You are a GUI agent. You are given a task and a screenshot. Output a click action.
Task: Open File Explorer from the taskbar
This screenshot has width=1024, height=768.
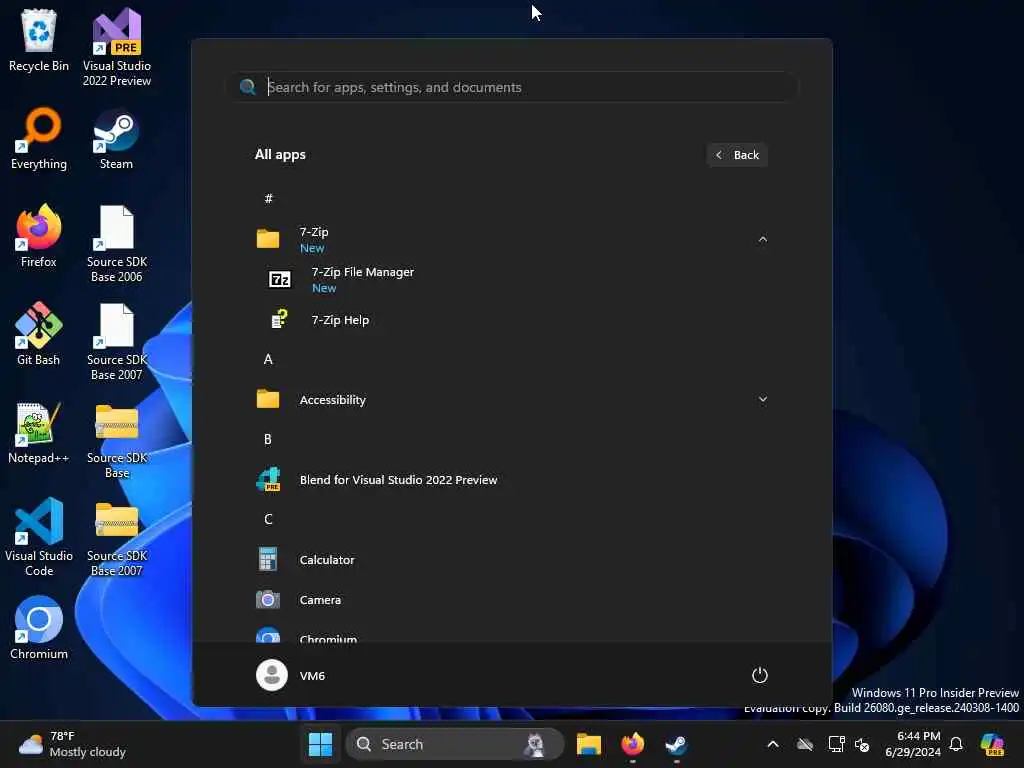click(x=588, y=744)
